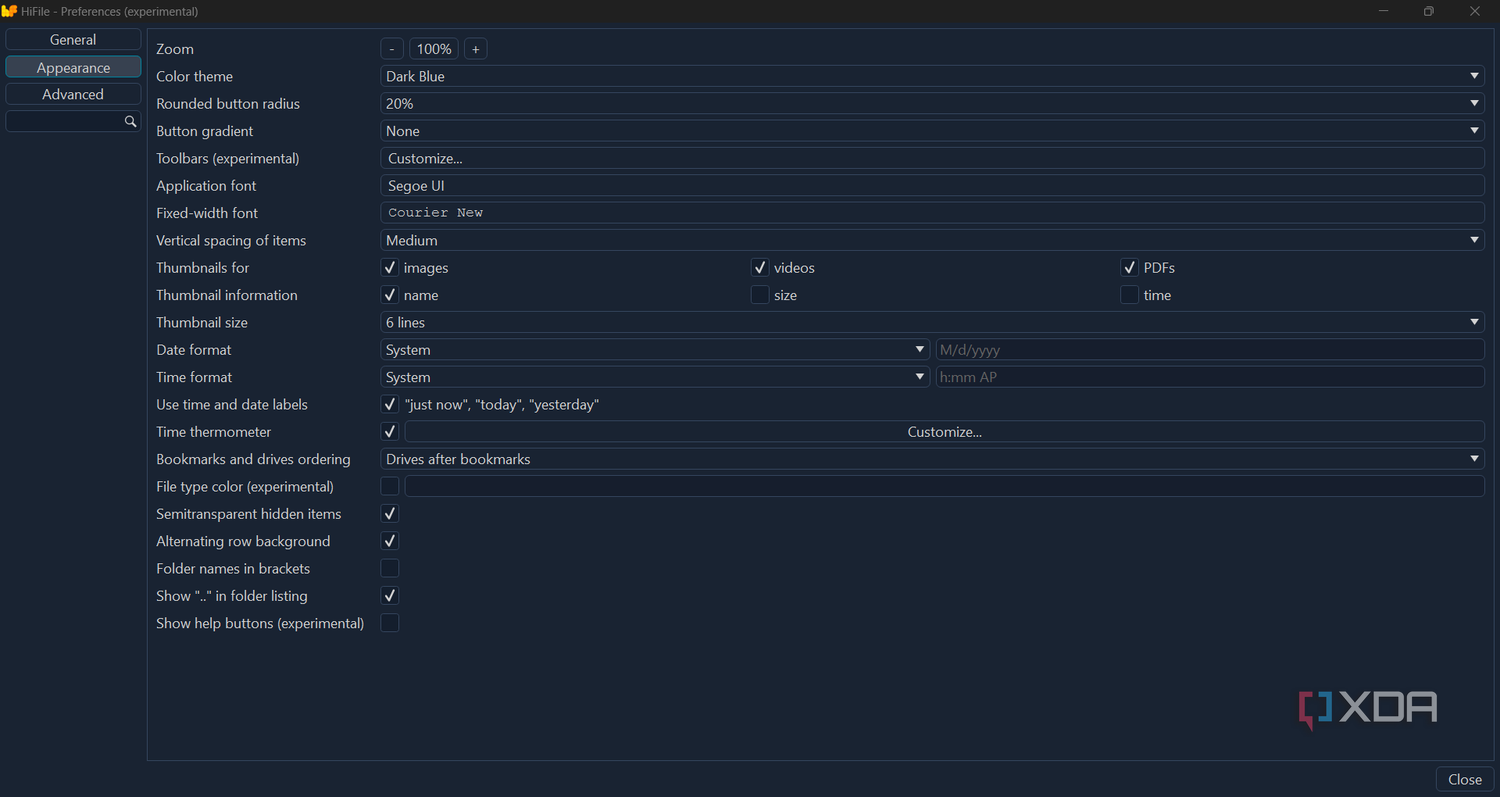Switch to the General preferences tab
The height and width of the screenshot is (797, 1500).
click(73, 40)
